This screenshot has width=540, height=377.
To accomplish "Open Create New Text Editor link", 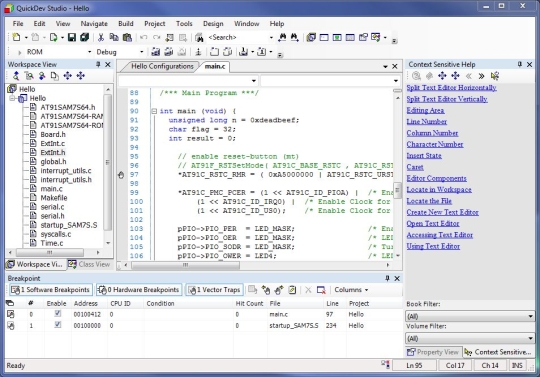I will (443, 212).
